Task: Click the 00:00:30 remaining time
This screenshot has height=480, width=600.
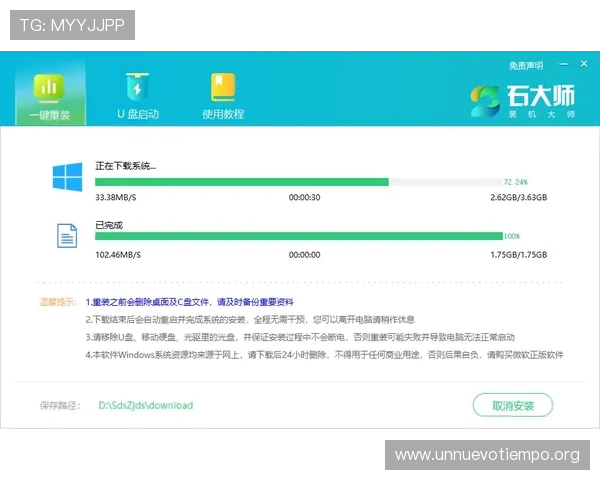Action: 305,198
